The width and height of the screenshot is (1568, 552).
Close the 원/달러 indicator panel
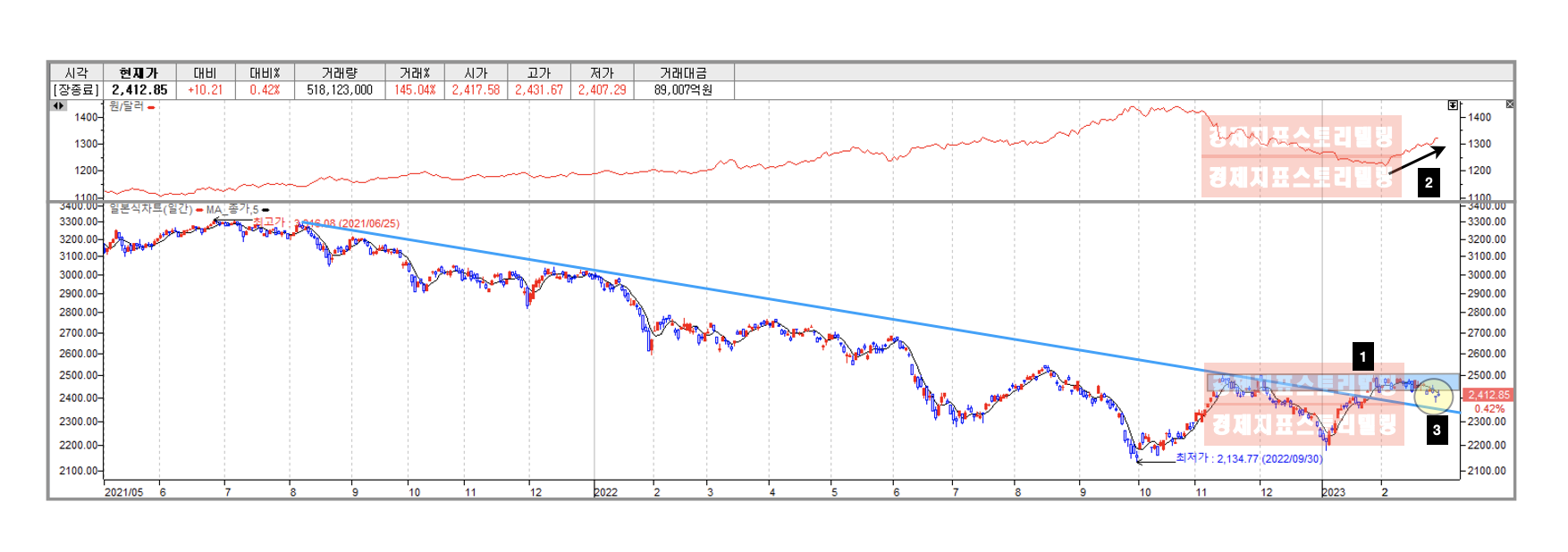point(1509,105)
